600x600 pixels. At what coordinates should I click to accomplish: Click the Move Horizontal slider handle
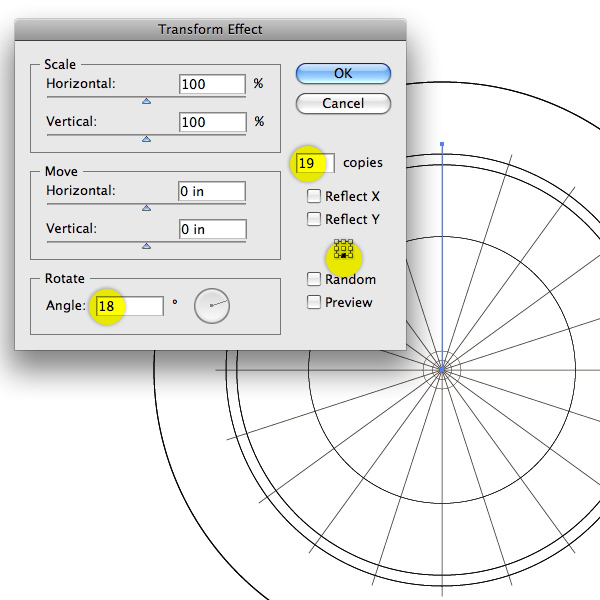(146, 208)
